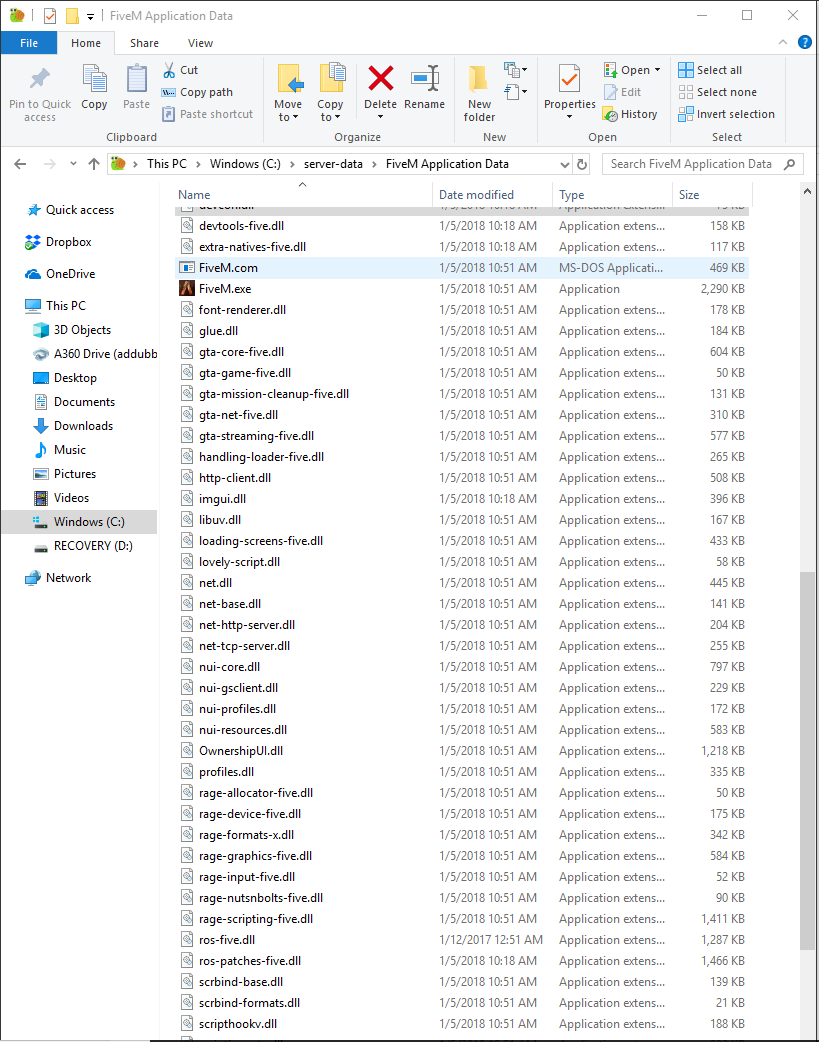Click the FiveM.exe application file icon
The image size is (819, 1042).
[x=187, y=288]
